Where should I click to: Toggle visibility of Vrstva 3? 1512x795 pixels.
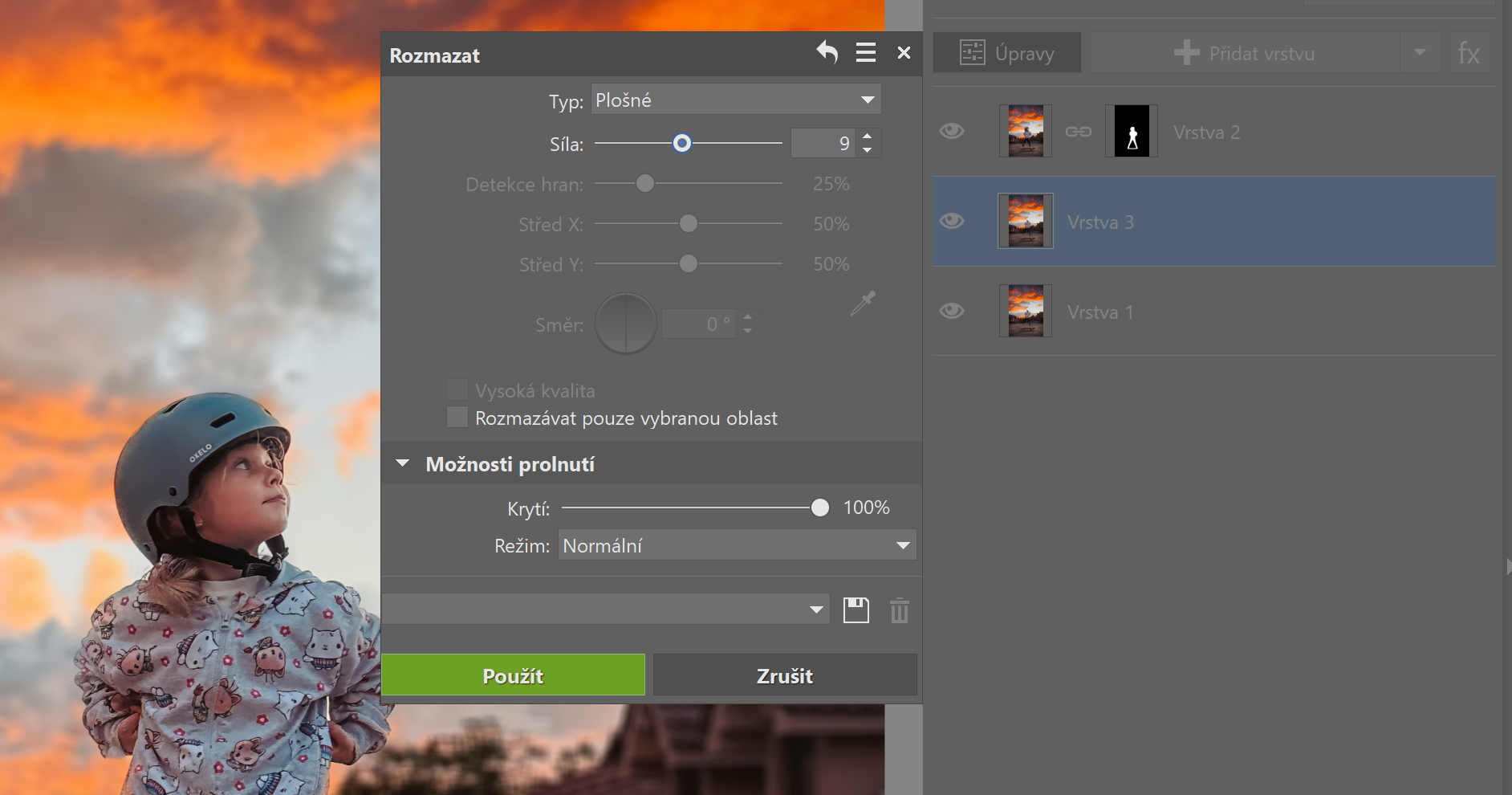pos(952,221)
